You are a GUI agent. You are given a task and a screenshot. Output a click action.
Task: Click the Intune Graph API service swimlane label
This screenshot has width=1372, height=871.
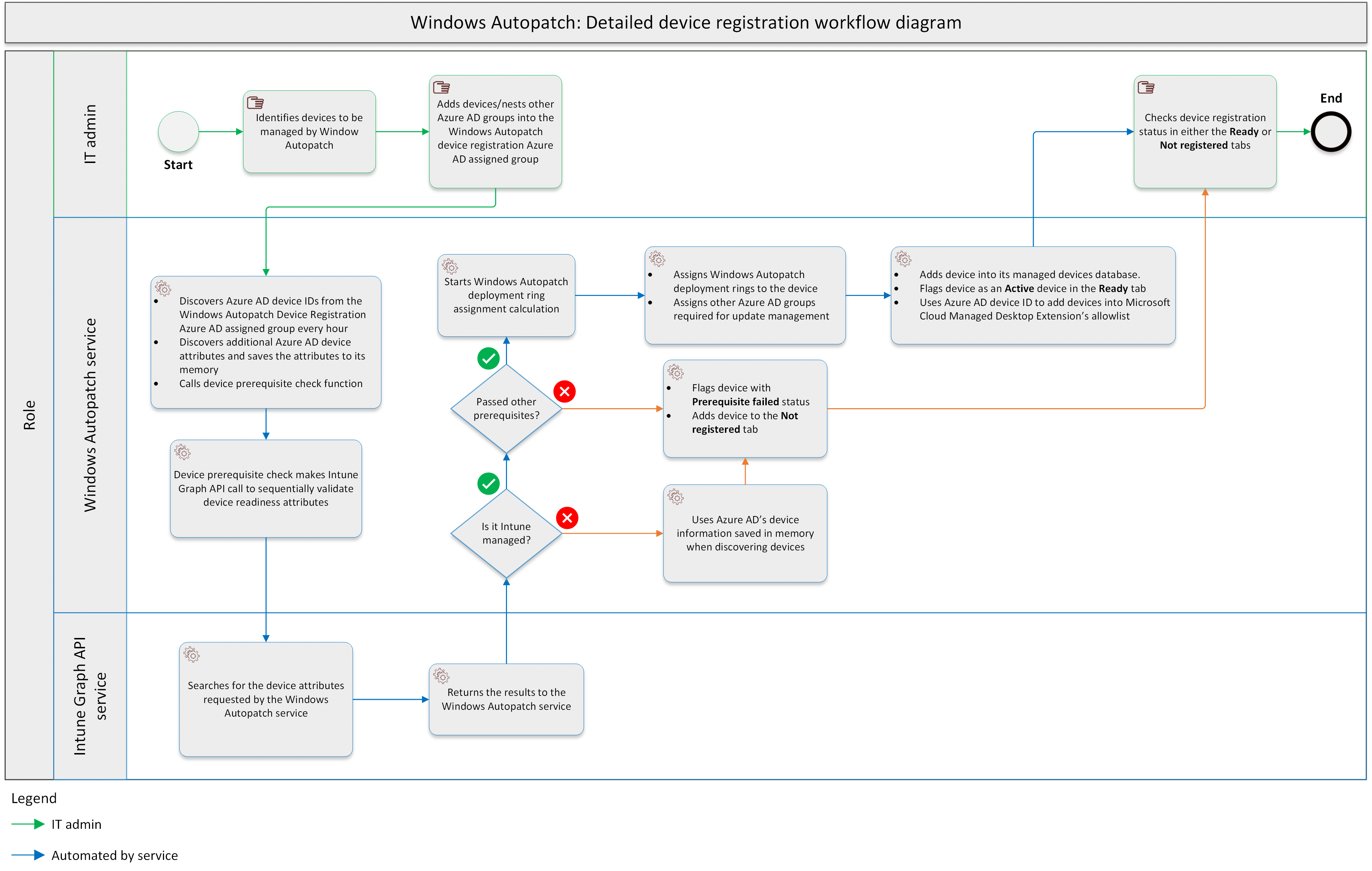coord(90,696)
